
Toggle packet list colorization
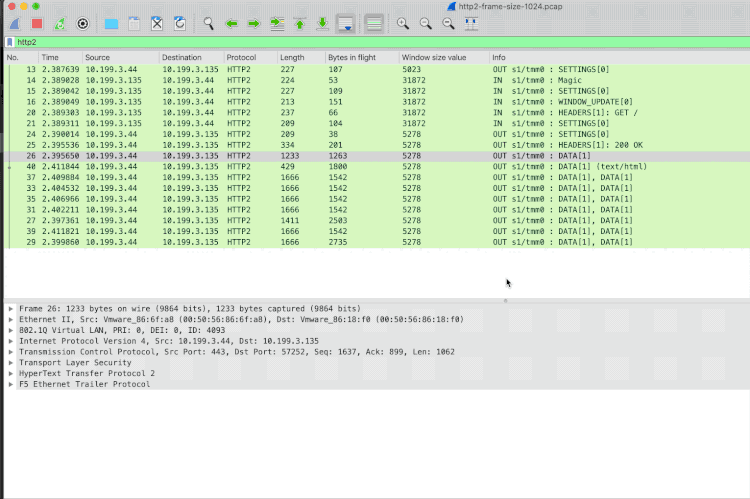374,22
